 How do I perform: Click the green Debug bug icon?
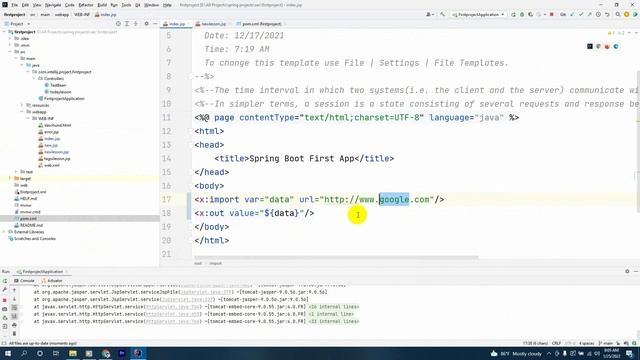tap(522, 14)
